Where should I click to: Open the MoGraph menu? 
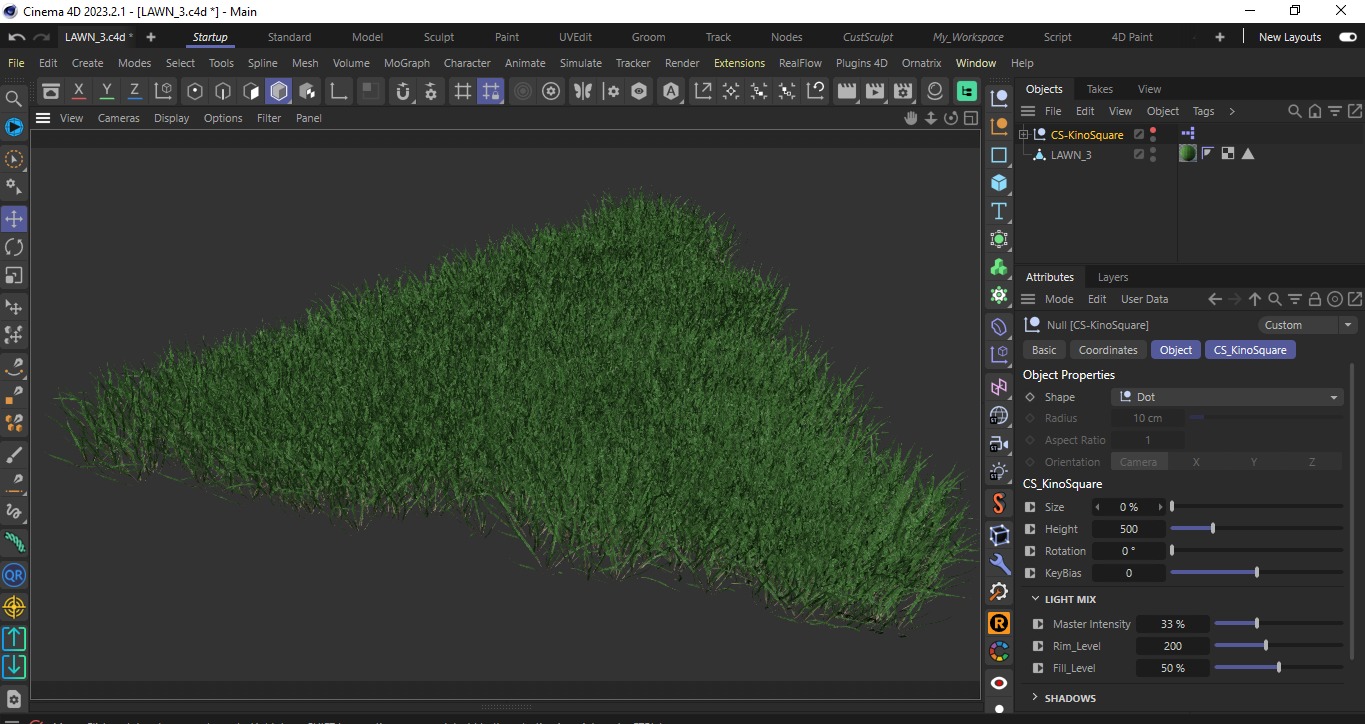click(x=407, y=63)
